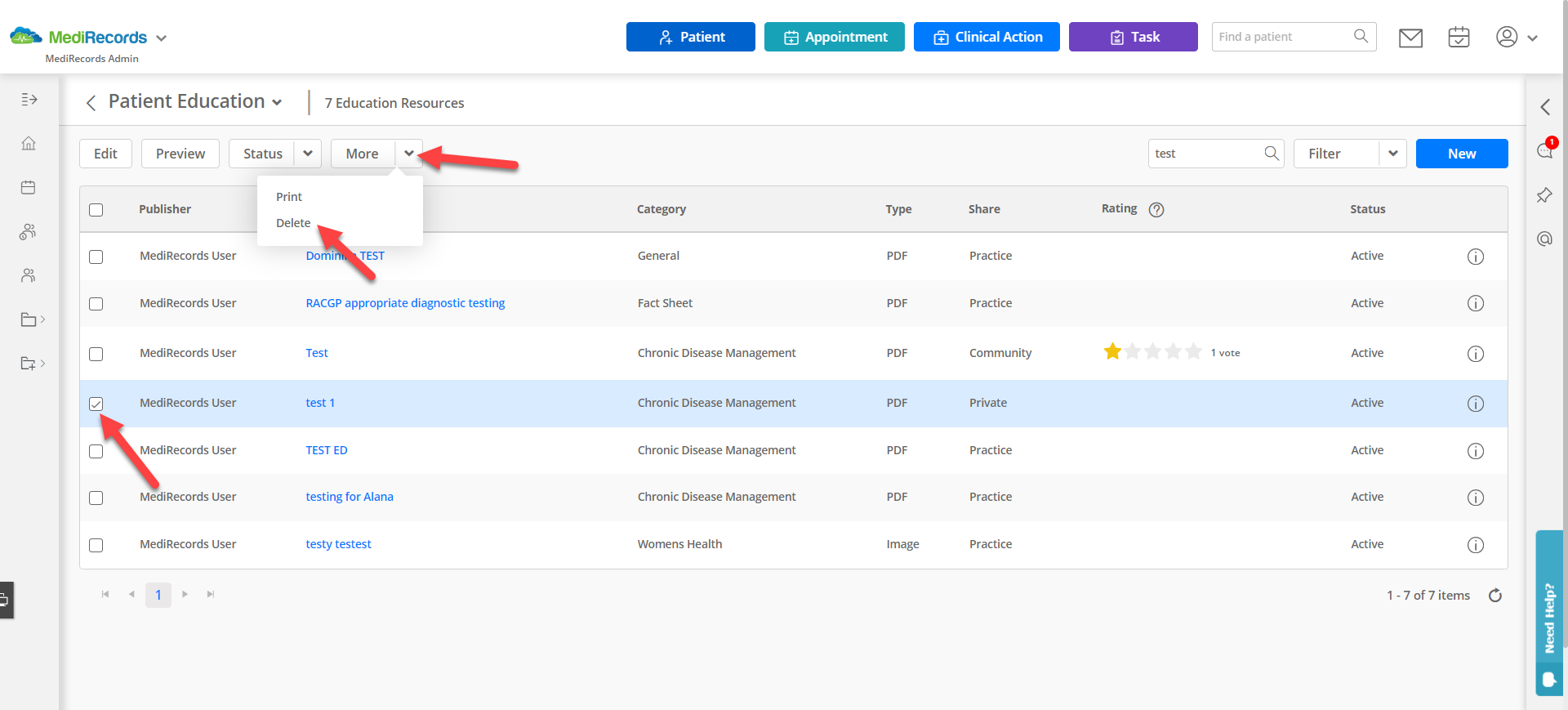Open the calendar check icon in header

point(1459,38)
